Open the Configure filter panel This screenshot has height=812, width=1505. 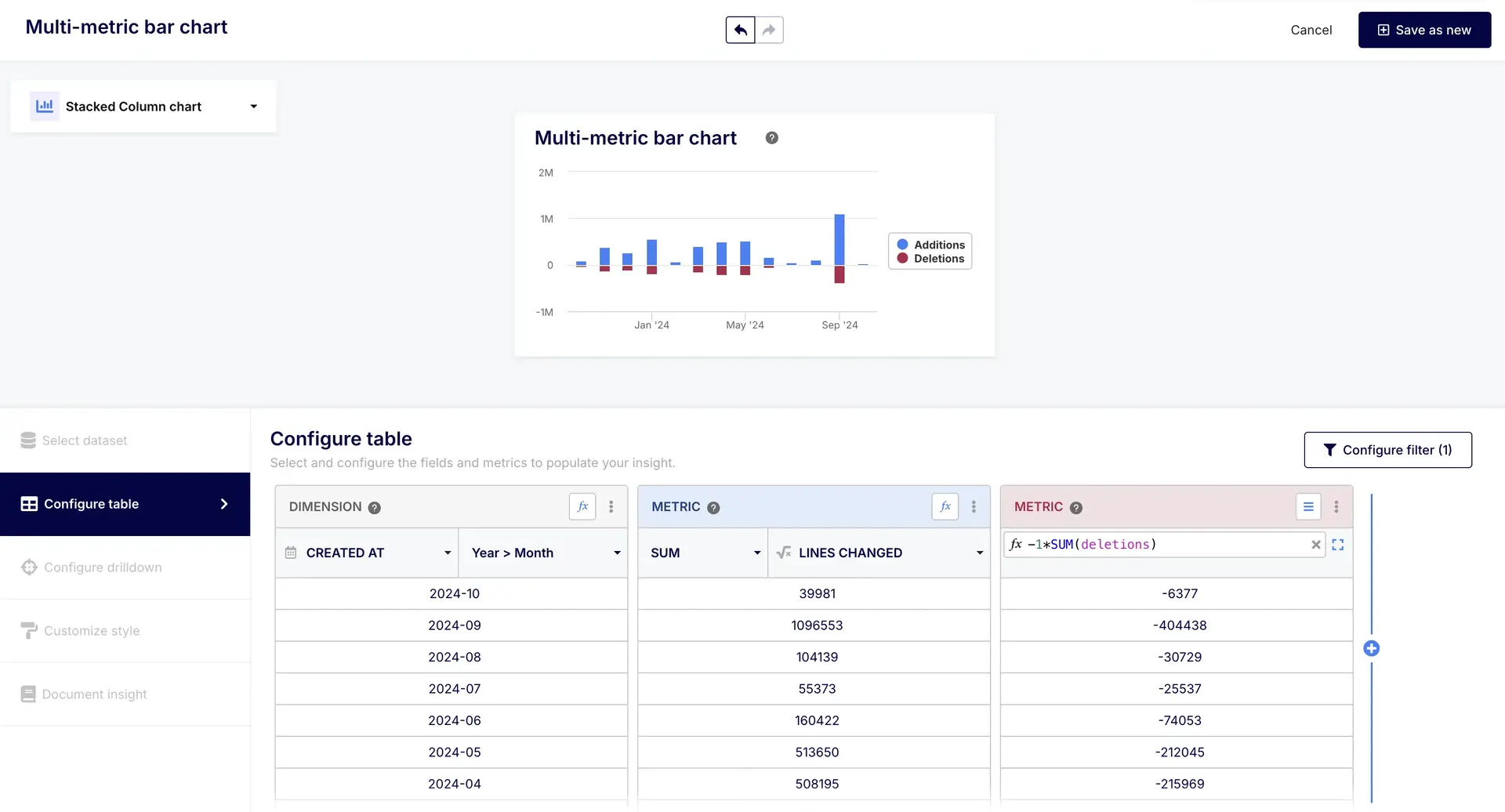coord(1387,449)
